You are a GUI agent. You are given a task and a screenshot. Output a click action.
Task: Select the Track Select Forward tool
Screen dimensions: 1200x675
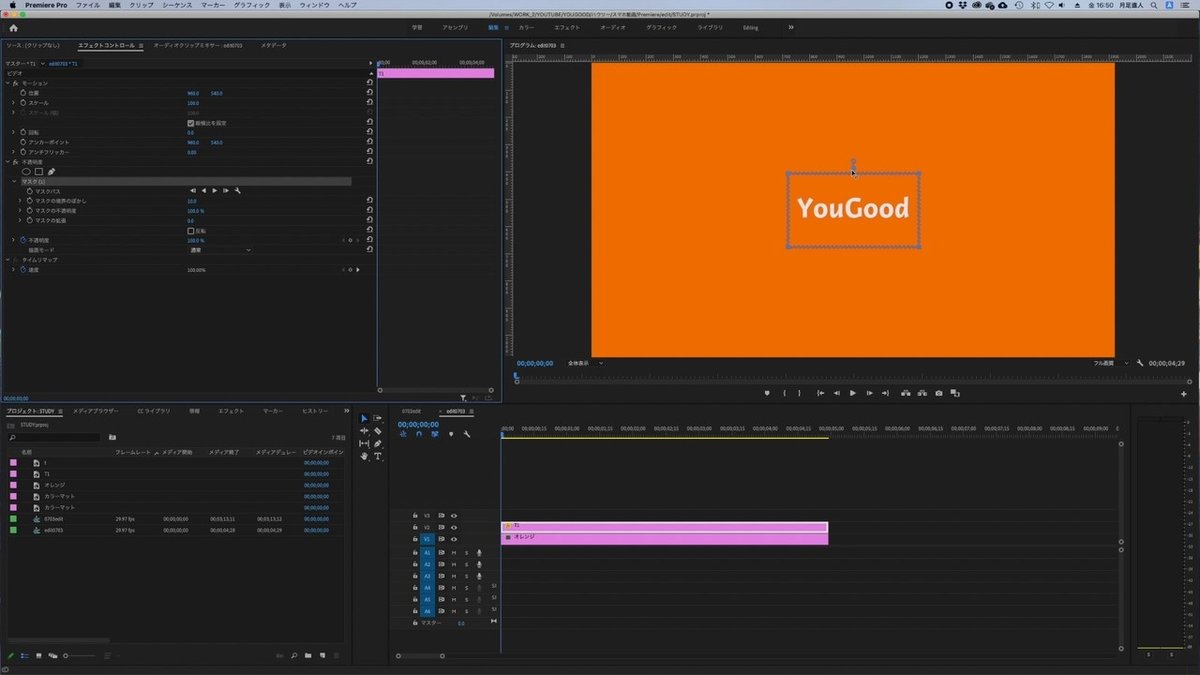[378, 418]
